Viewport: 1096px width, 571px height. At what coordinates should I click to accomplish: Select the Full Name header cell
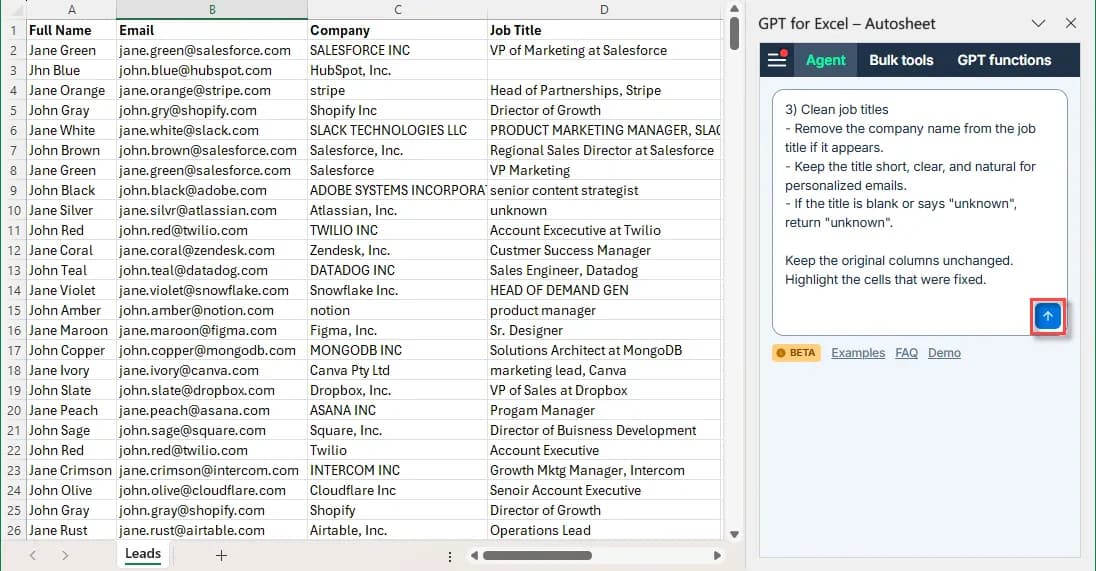pyautogui.click(x=71, y=30)
